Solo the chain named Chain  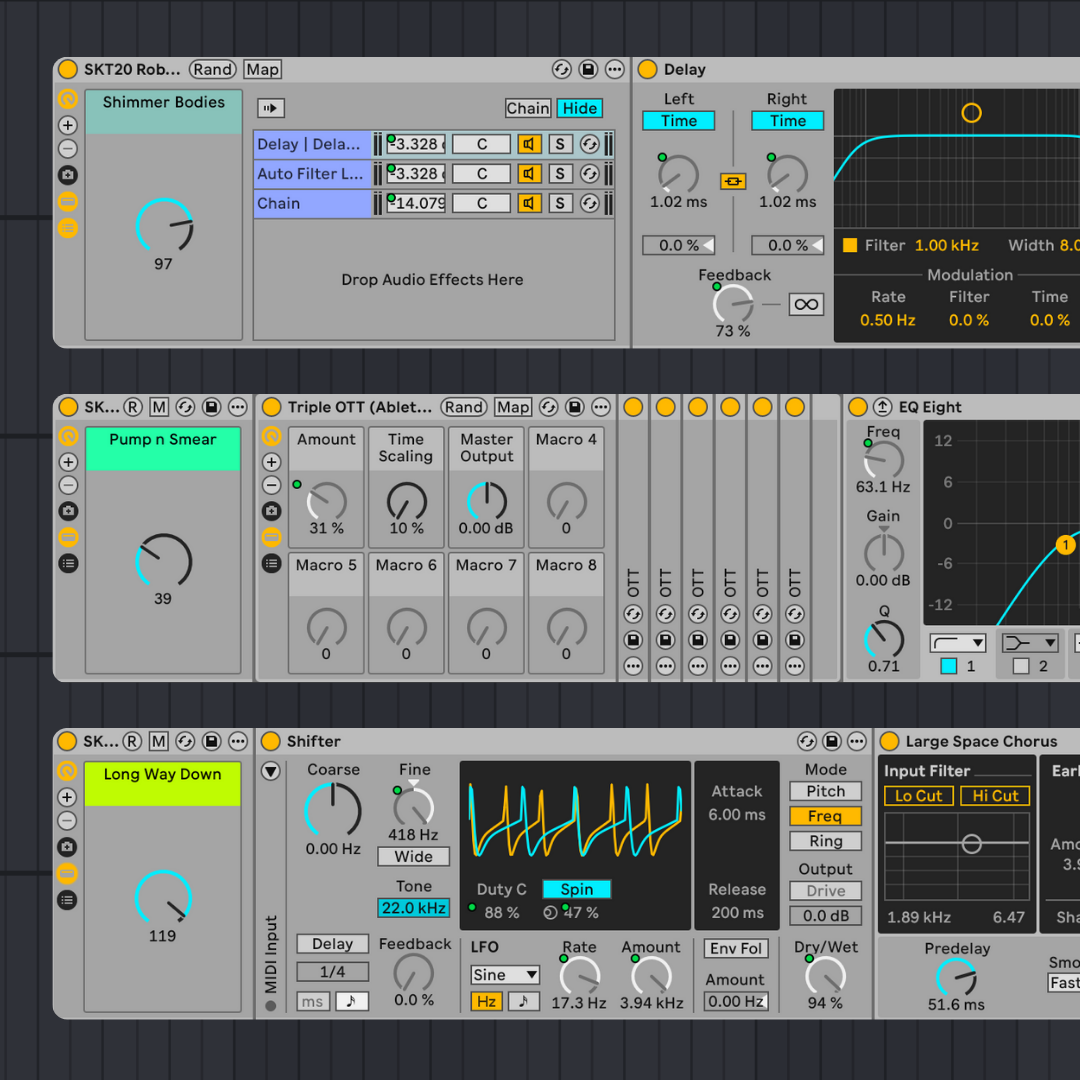tap(559, 203)
